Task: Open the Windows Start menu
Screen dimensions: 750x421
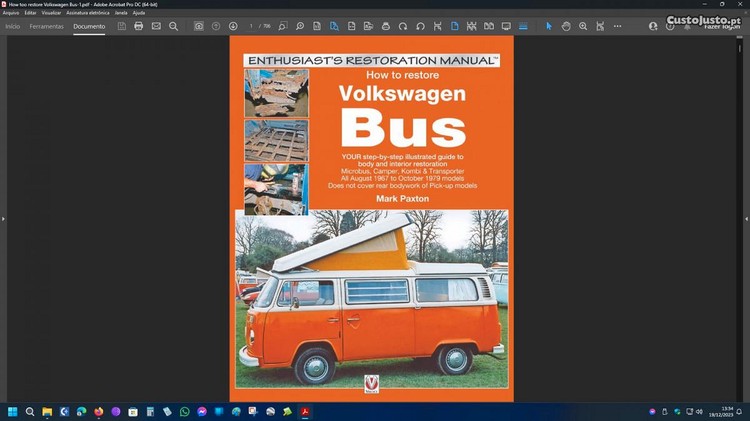Action: 13,411
